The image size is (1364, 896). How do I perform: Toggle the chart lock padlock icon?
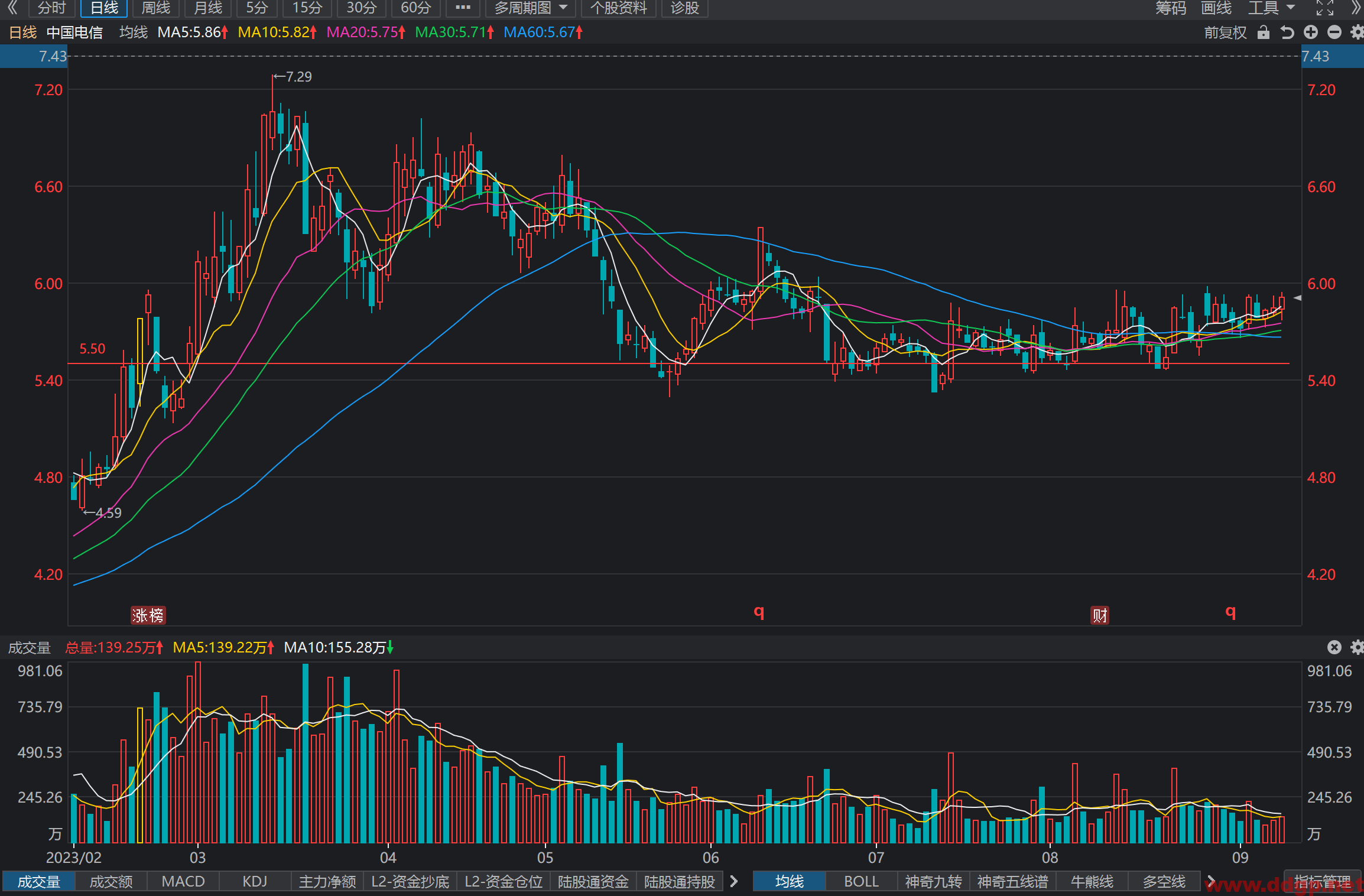(x=1263, y=32)
